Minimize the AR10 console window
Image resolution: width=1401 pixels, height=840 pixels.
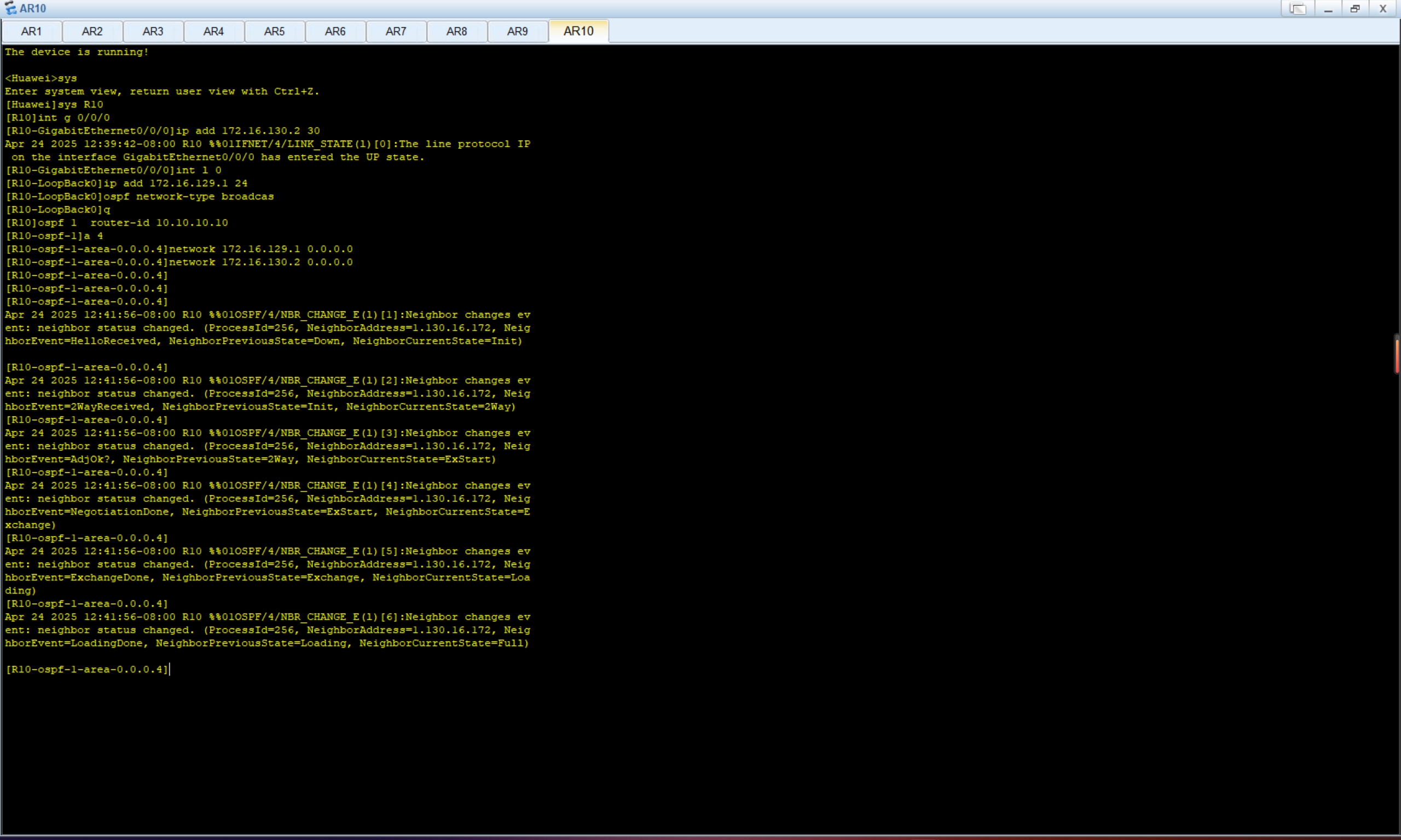[x=1328, y=9]
